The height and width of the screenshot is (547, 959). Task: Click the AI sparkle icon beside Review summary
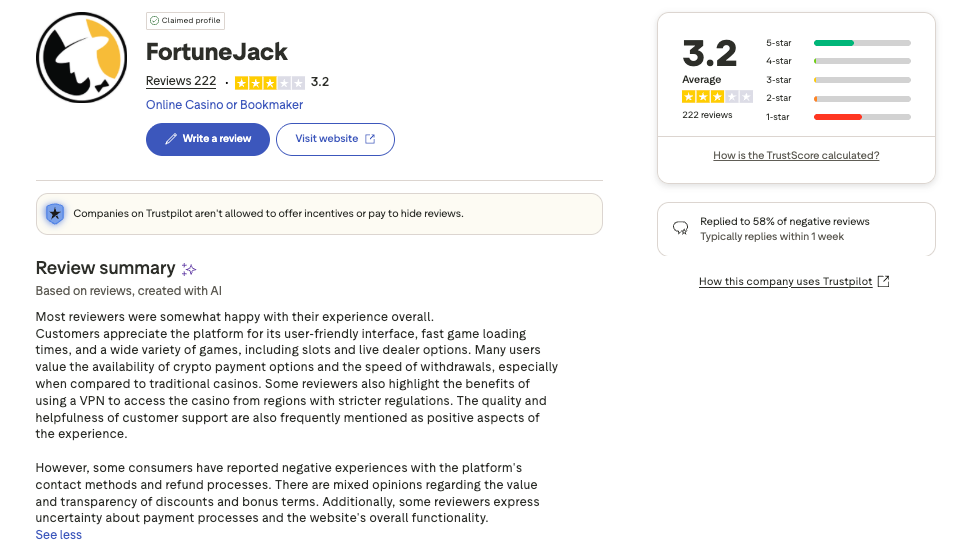point(189,269)
